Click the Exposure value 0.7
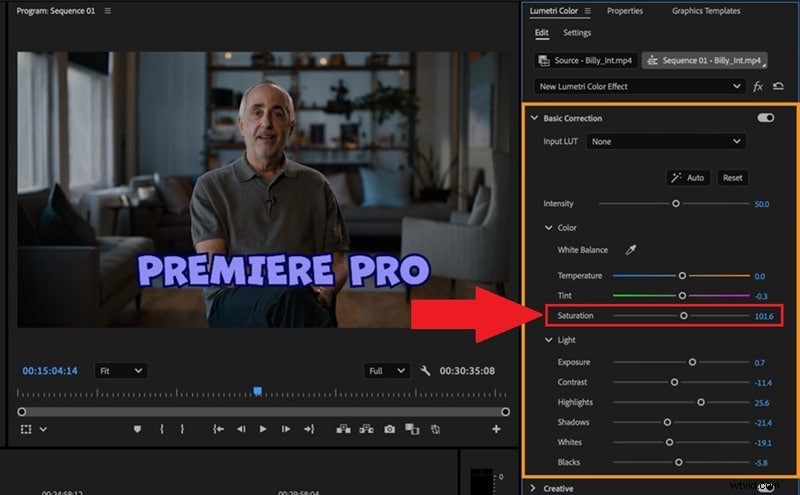Image resolution: width=800 pixels, height=495 pixels. coord(760,363)
